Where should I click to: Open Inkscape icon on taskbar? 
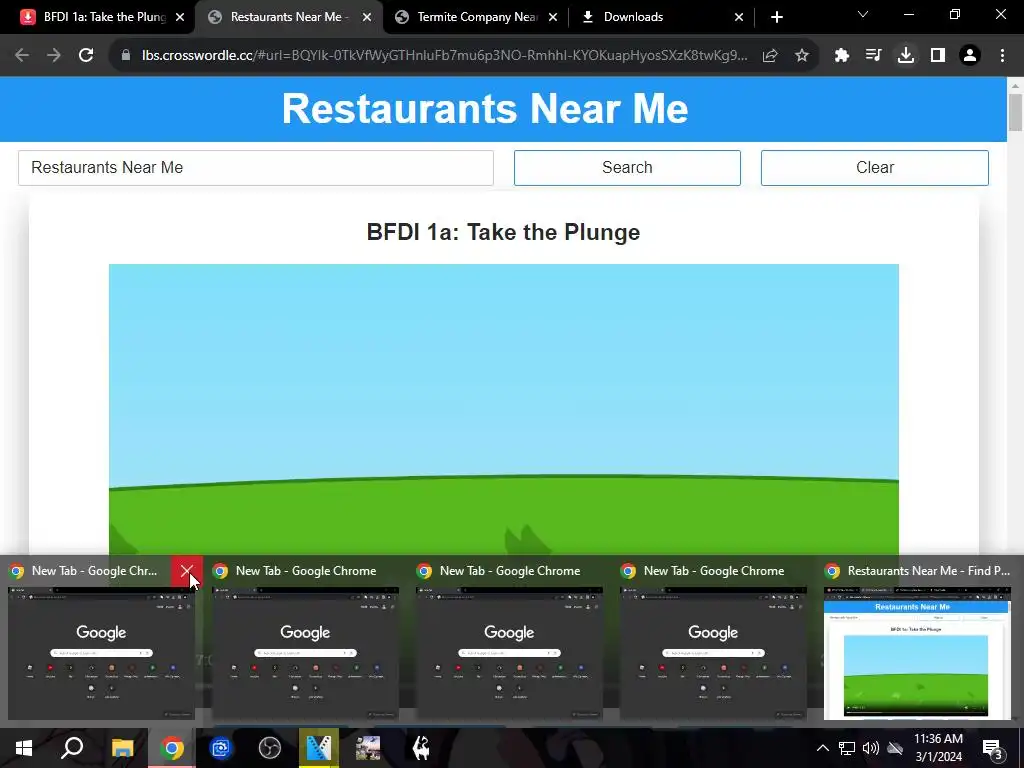[421, 748]
